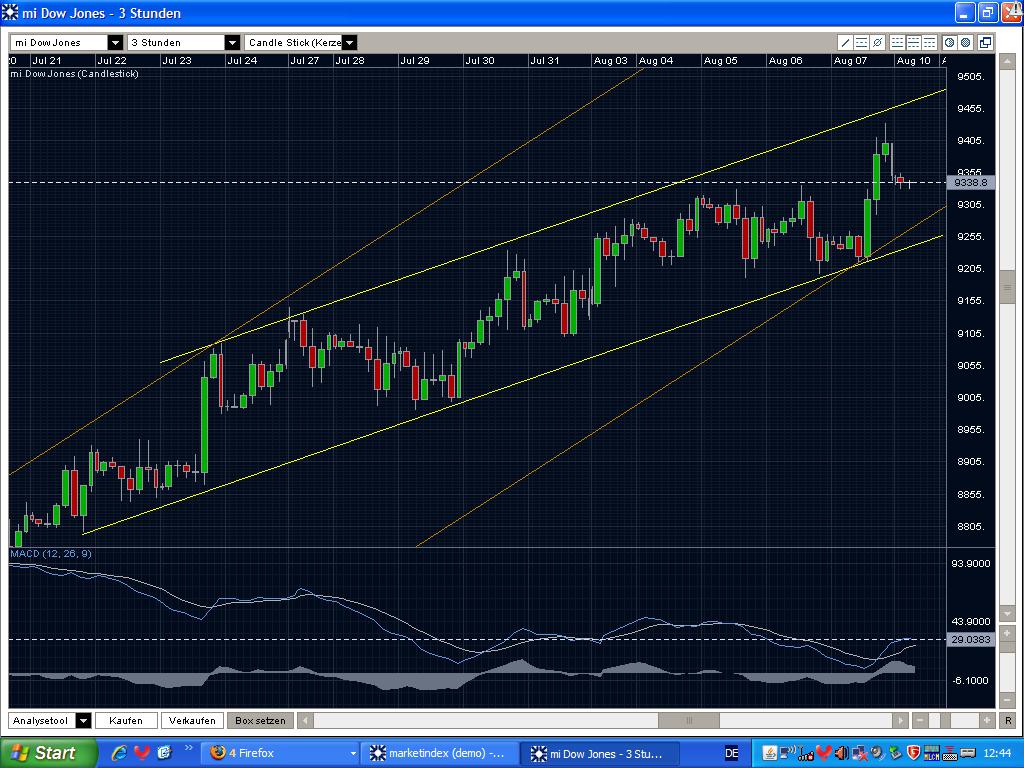Click the 9338.8 current price label

(x=971, y=182)
